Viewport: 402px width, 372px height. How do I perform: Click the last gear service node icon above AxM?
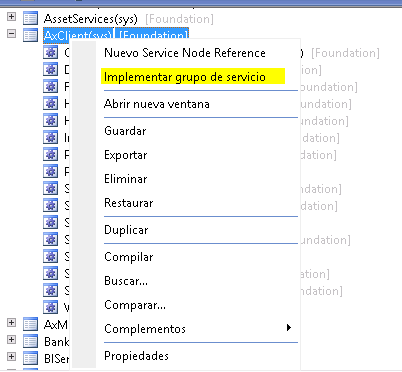click(x=51, y=307)
